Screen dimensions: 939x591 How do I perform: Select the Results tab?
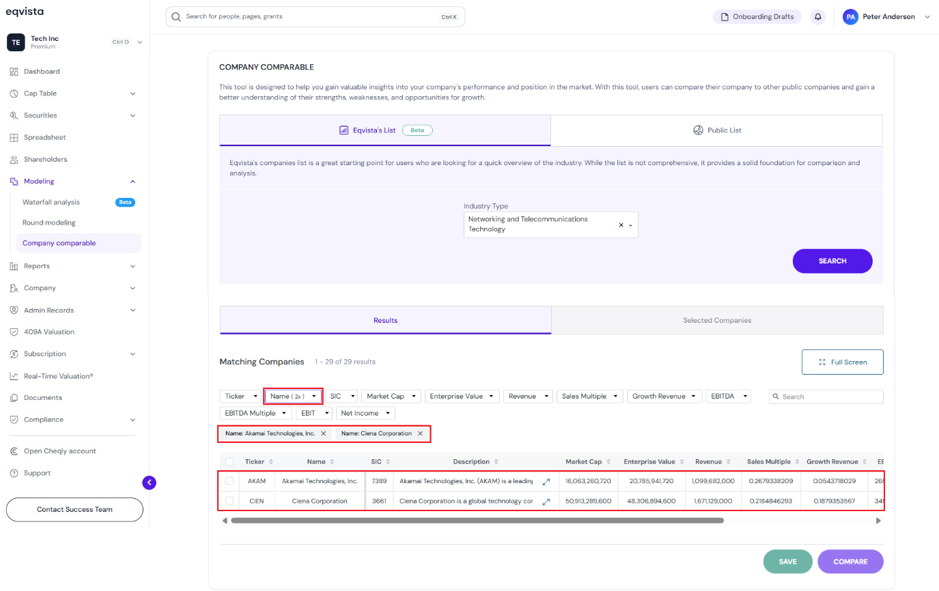click(385, 320)
